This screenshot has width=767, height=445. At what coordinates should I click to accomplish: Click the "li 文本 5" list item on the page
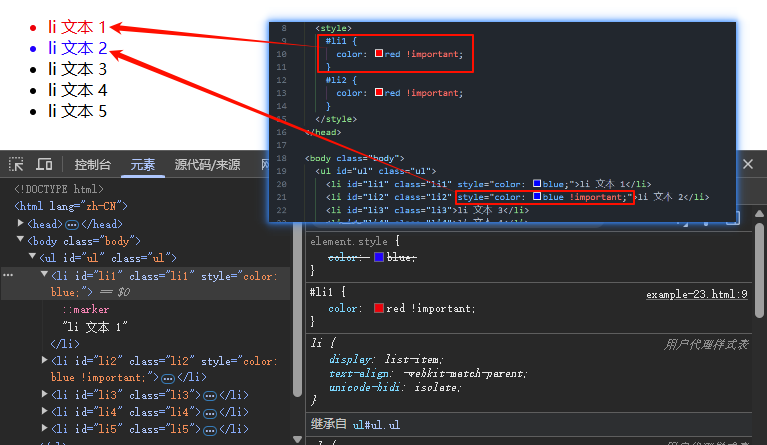click(x=77, y=111)
